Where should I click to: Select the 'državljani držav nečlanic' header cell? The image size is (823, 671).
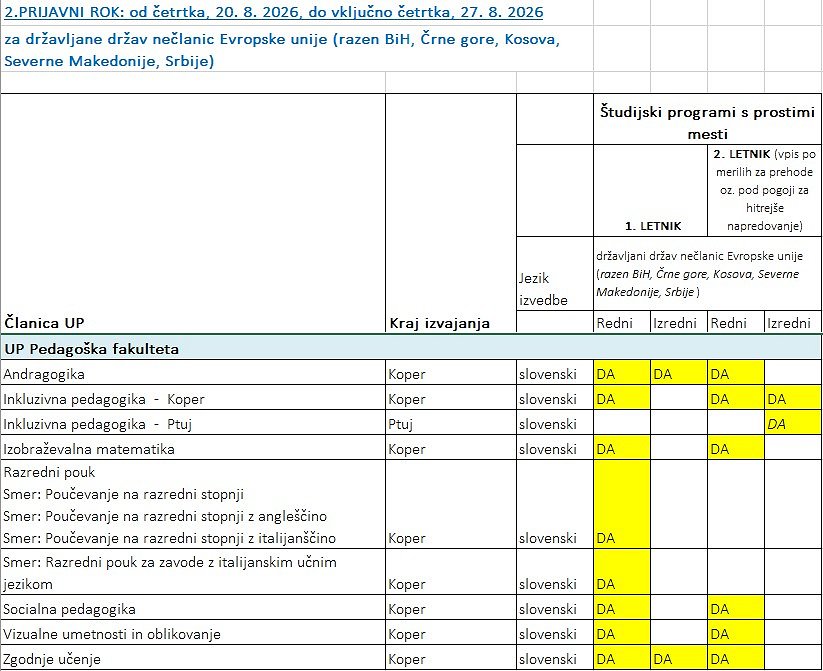click(707, 273)
